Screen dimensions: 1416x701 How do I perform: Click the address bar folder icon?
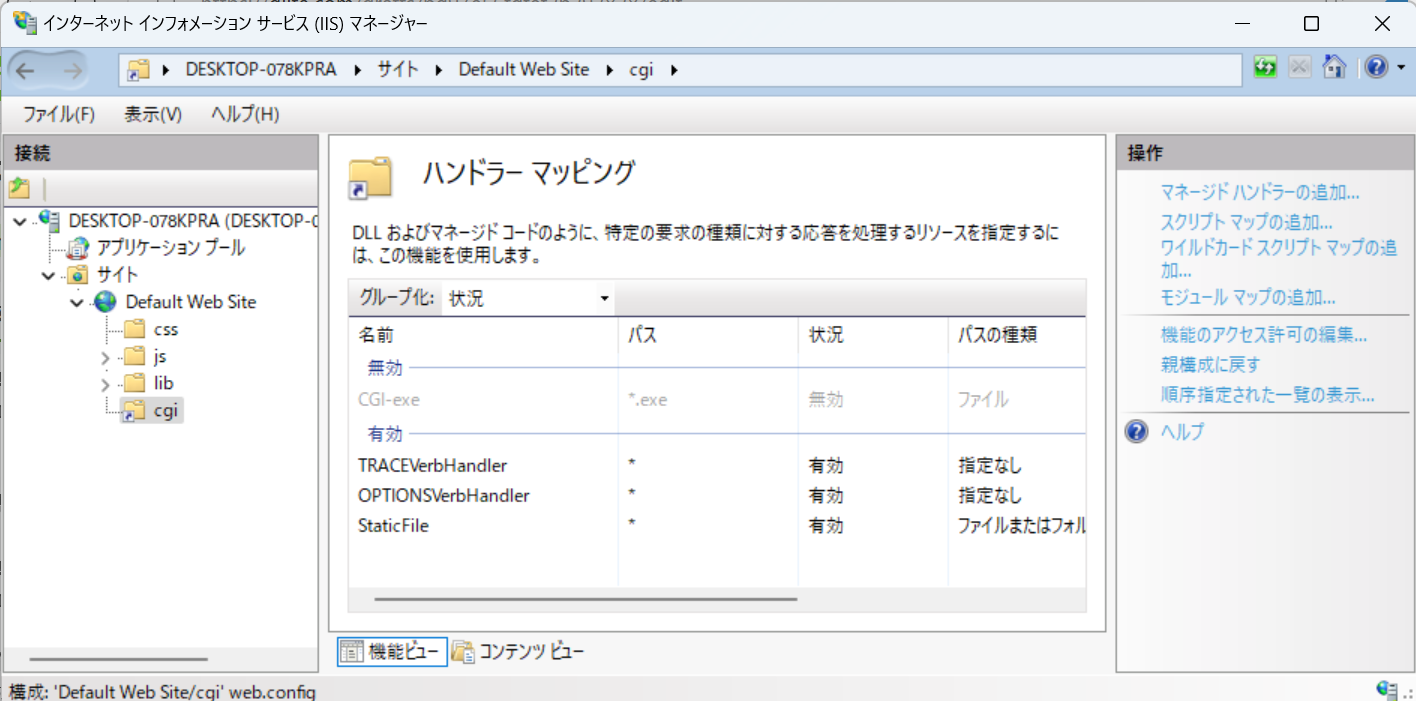tap(139, 70)
